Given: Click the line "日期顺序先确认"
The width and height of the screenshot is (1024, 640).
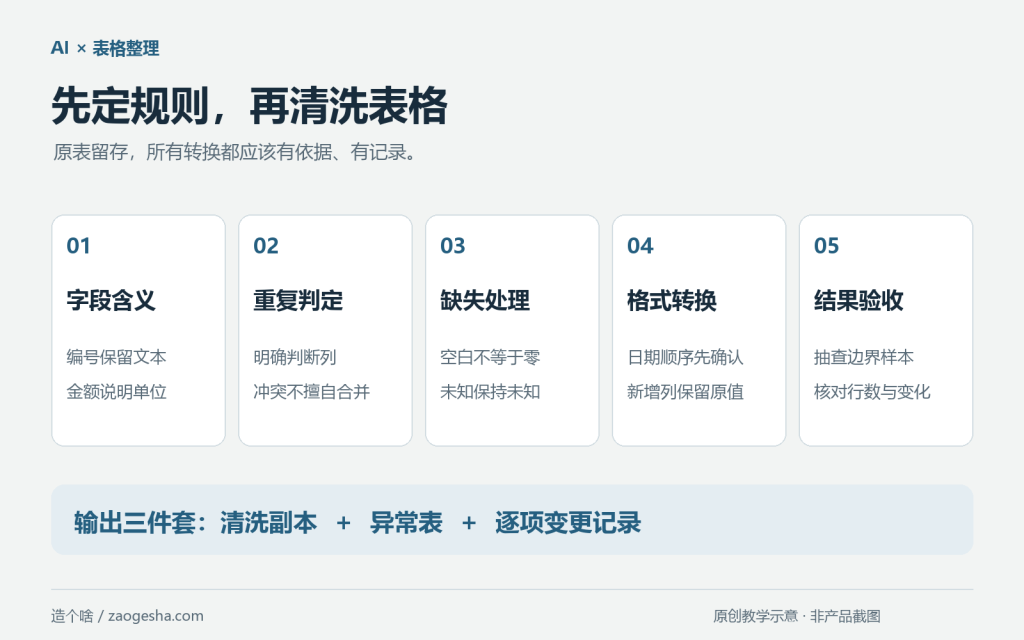Looking at the screenshot, I should [685, 357].
